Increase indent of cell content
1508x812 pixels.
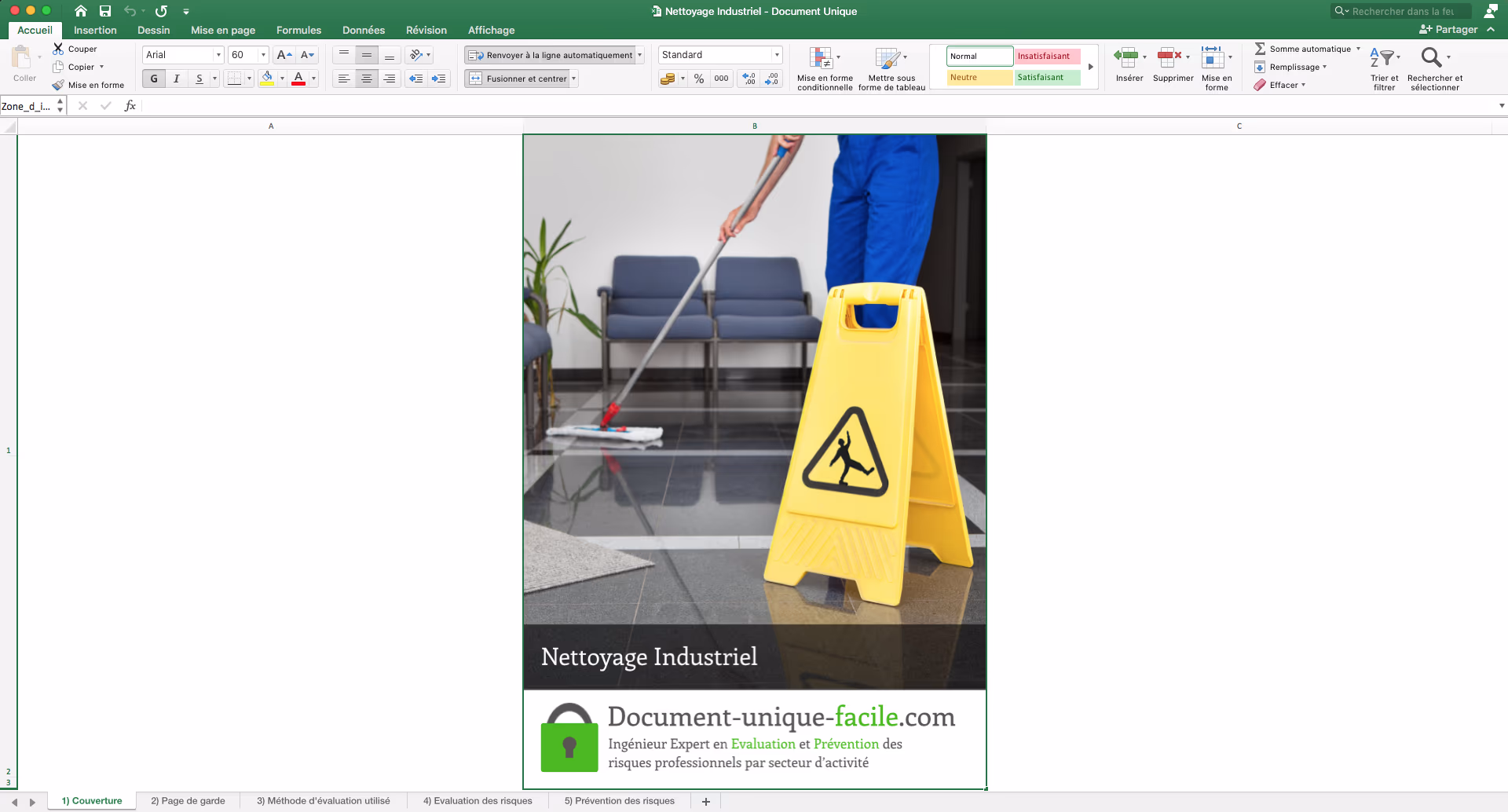click(x=438, y=79)
